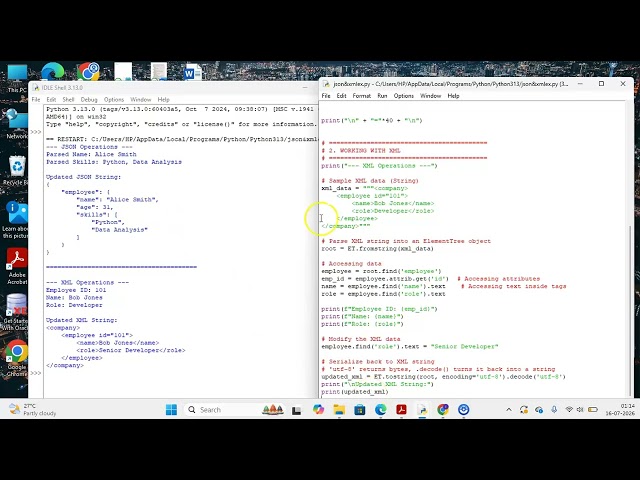Open Help menu in IDLE Shell window
Image resolution: width=640 pixels, height=480 pixels.
[x=163, y=100]
